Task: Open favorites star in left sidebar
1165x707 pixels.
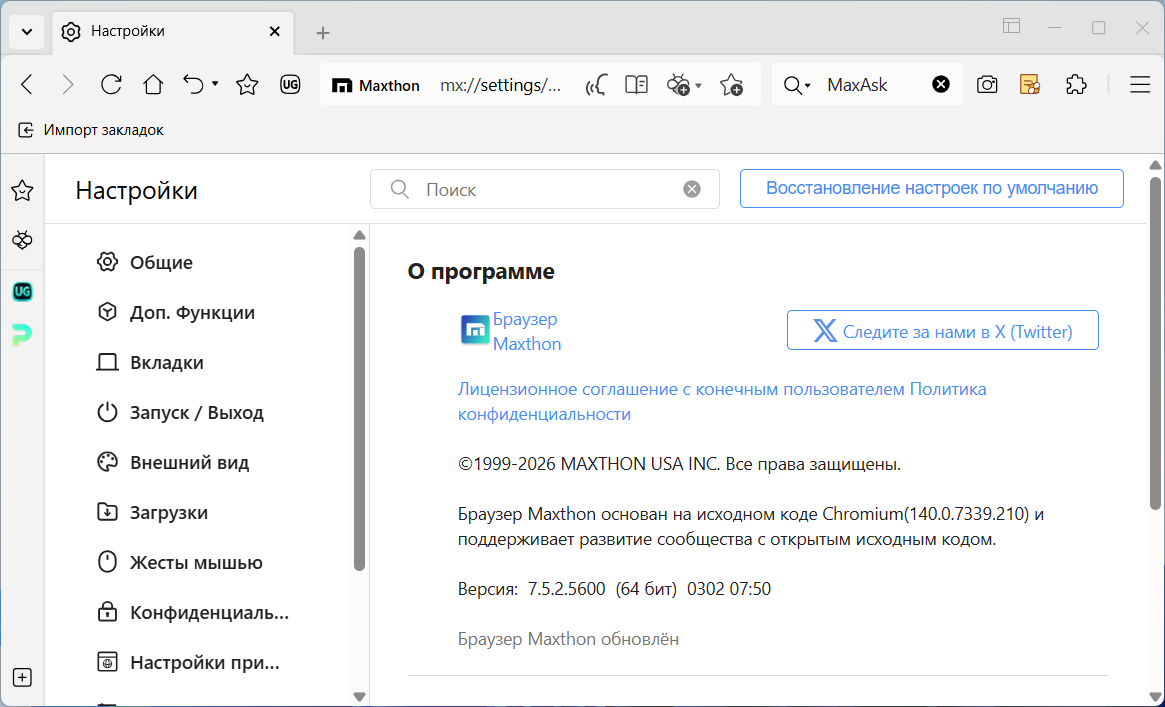Action: [x=22, y=191]
